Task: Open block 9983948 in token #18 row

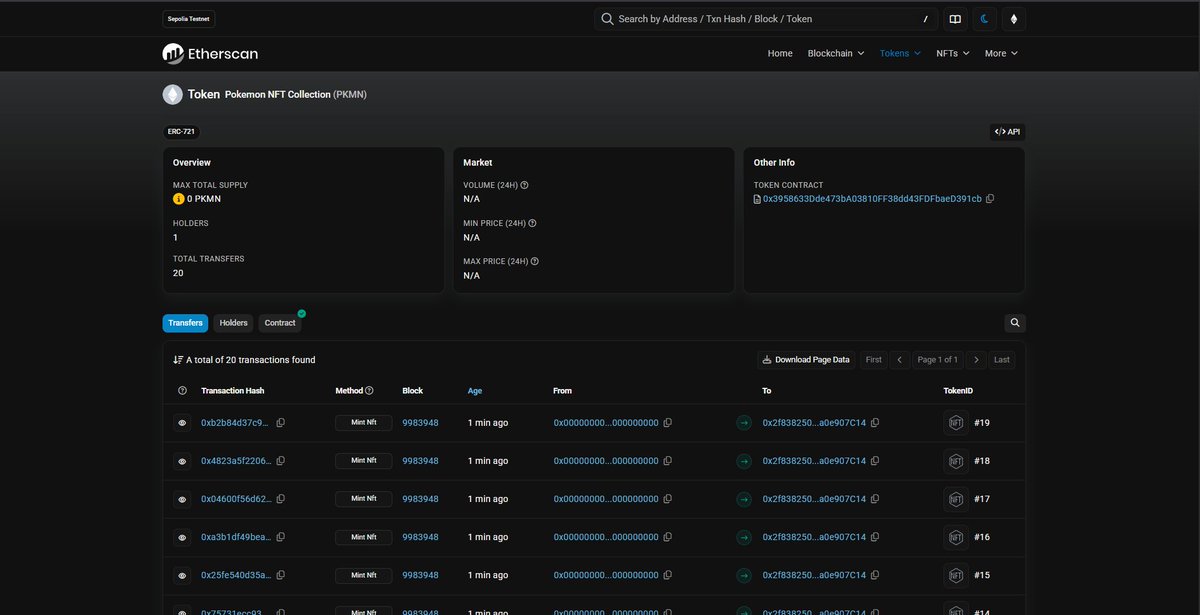Action: click(x=420, y=461)
